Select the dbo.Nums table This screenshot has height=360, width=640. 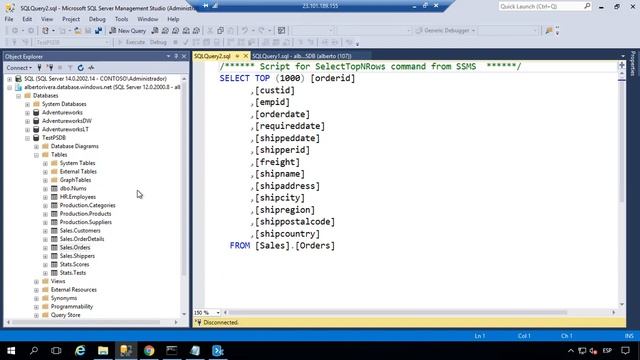coord(73,188)
